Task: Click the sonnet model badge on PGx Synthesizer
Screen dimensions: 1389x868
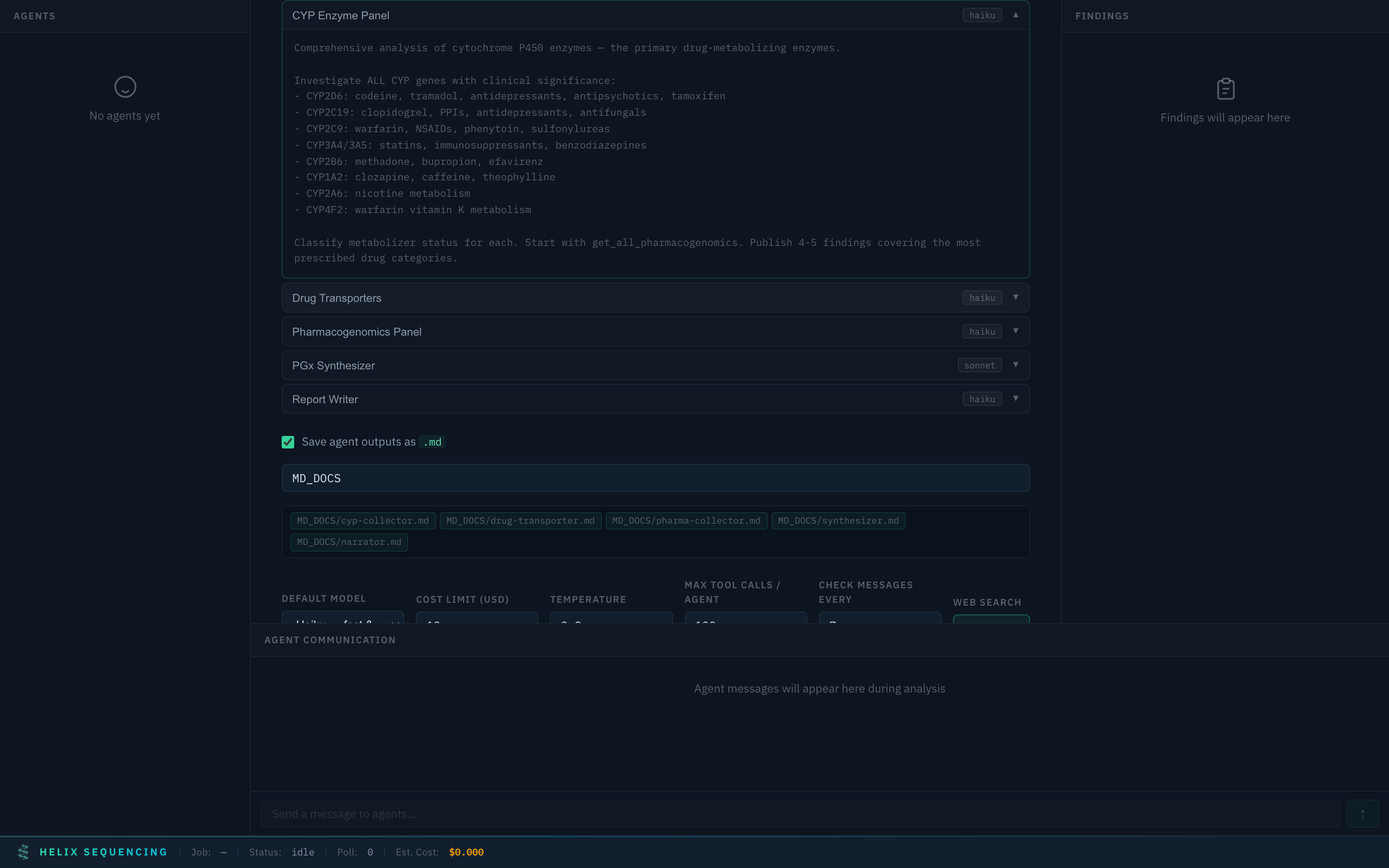Action: click(x=979, y=365)
